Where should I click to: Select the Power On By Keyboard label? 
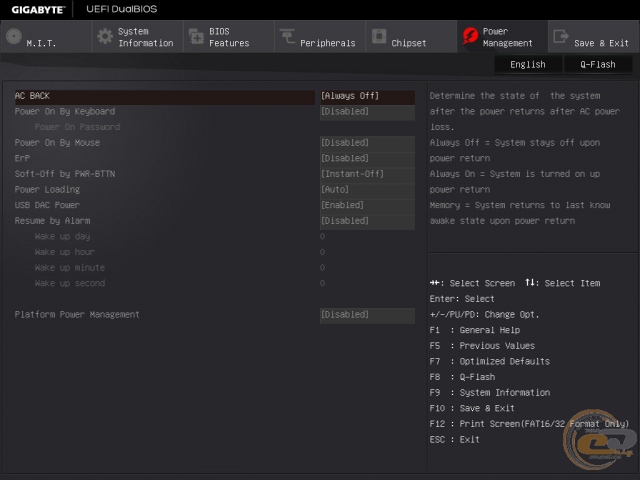(65, 111)
